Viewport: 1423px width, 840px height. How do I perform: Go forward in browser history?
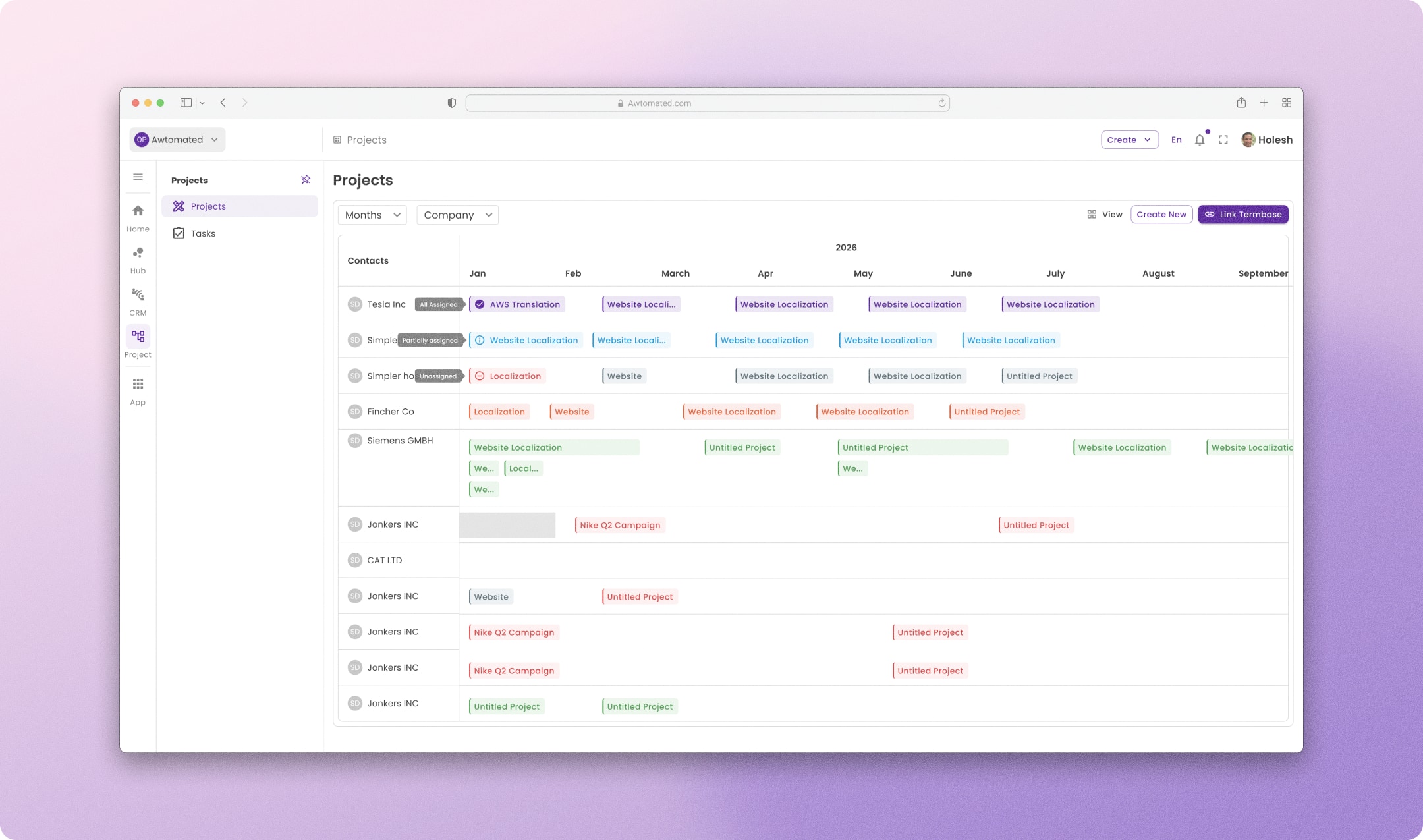(245, 103)
